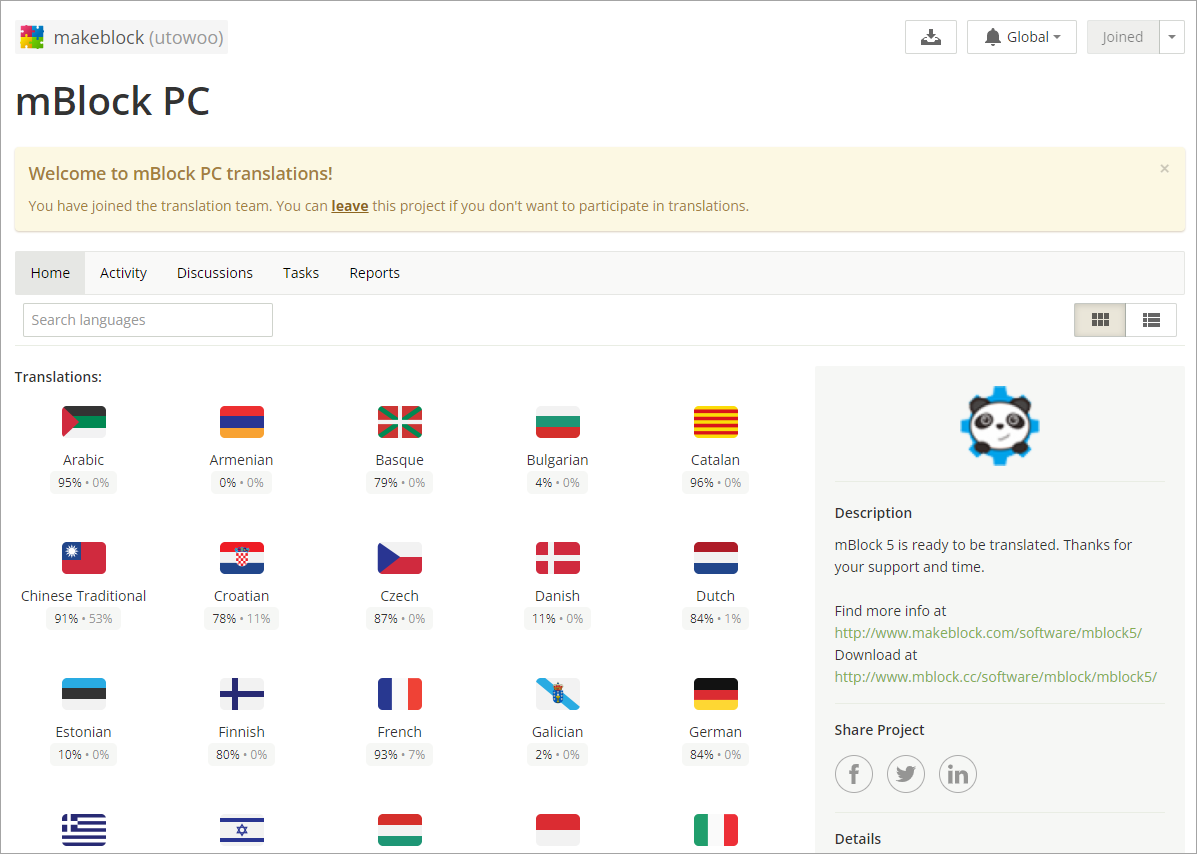This screenshot has width=1197, height=854.
Task: Open the Chinese Traditional flag icon
Action: click(84, 558)
